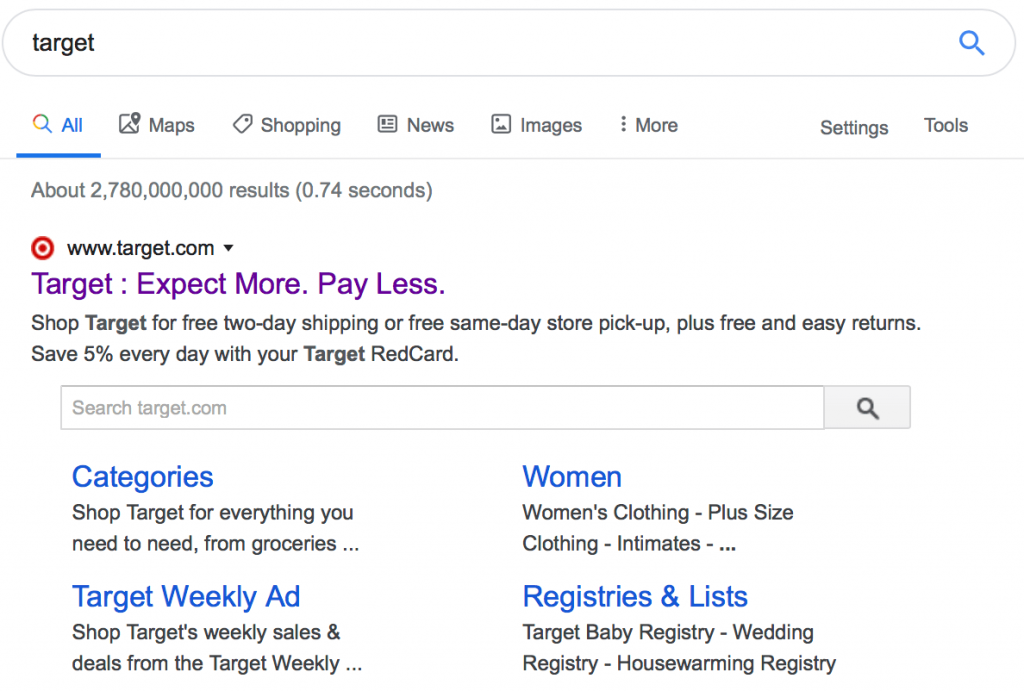
Task: Click the Images picture icon
Action: (501, 124)
